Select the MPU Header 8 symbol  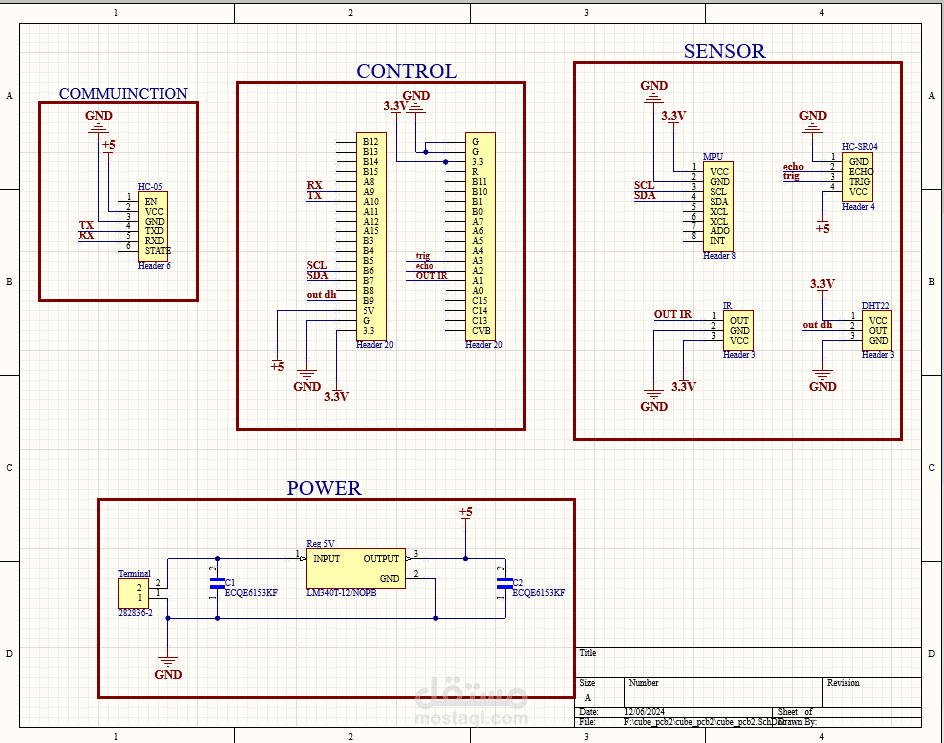coord(718,205)
